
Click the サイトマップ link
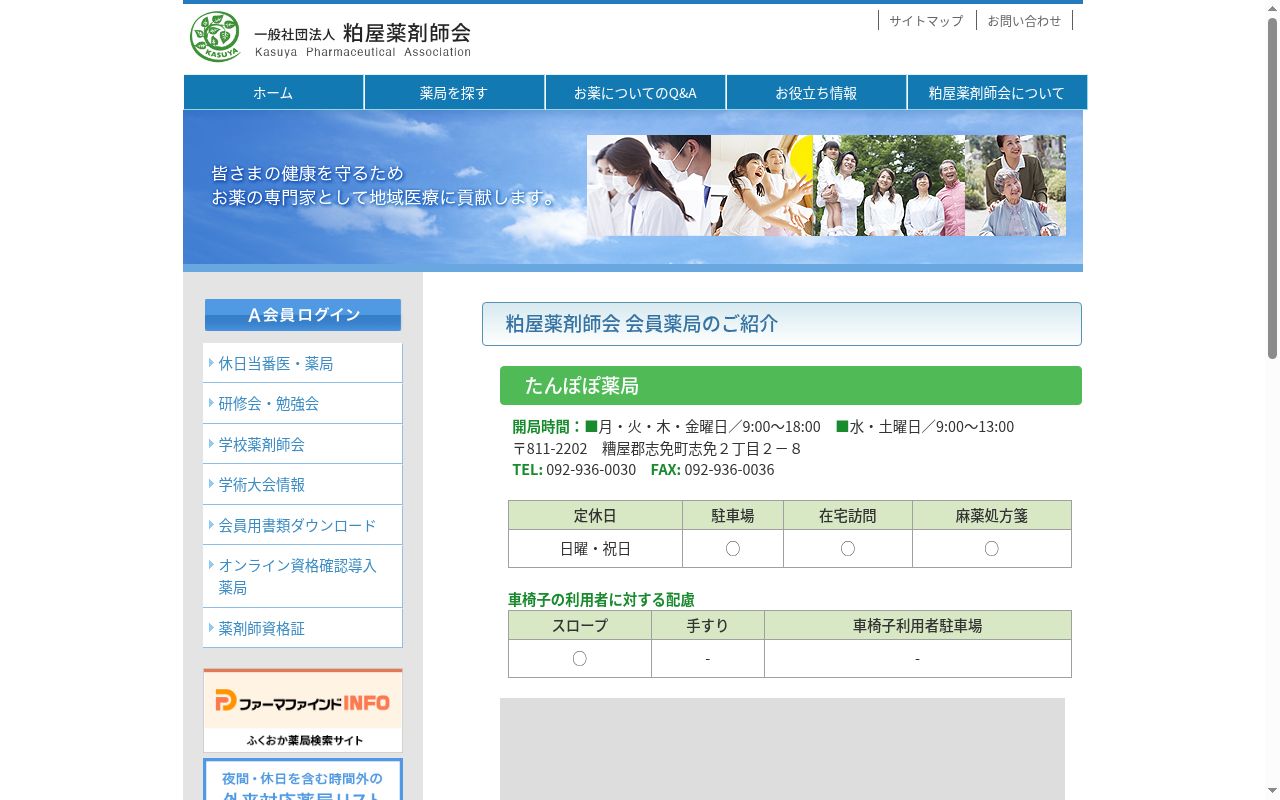pos(926,20)
